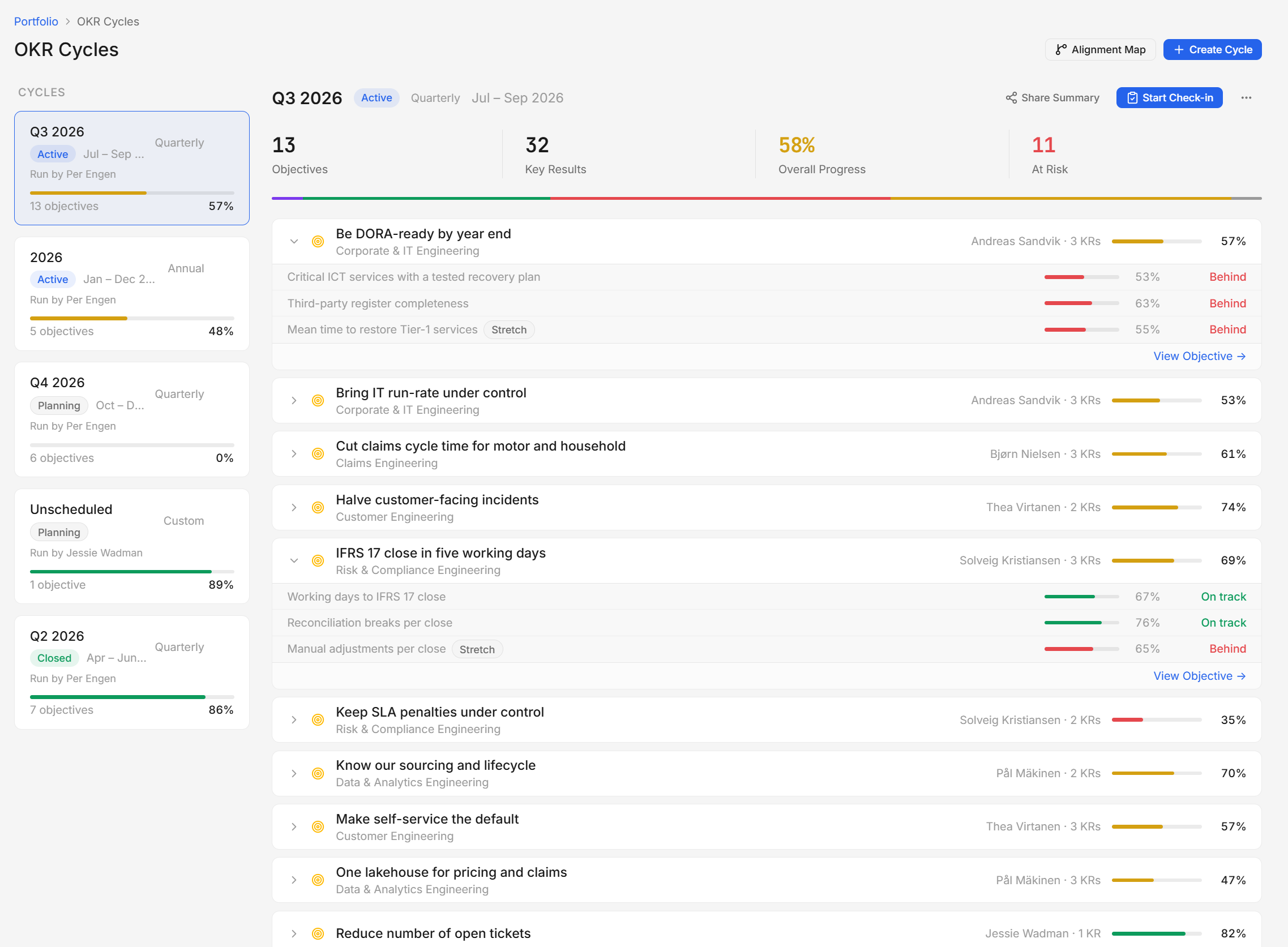1288x947 pixels.
Task: Expand Cut claims cycle time objective
Action: (294, 454)
